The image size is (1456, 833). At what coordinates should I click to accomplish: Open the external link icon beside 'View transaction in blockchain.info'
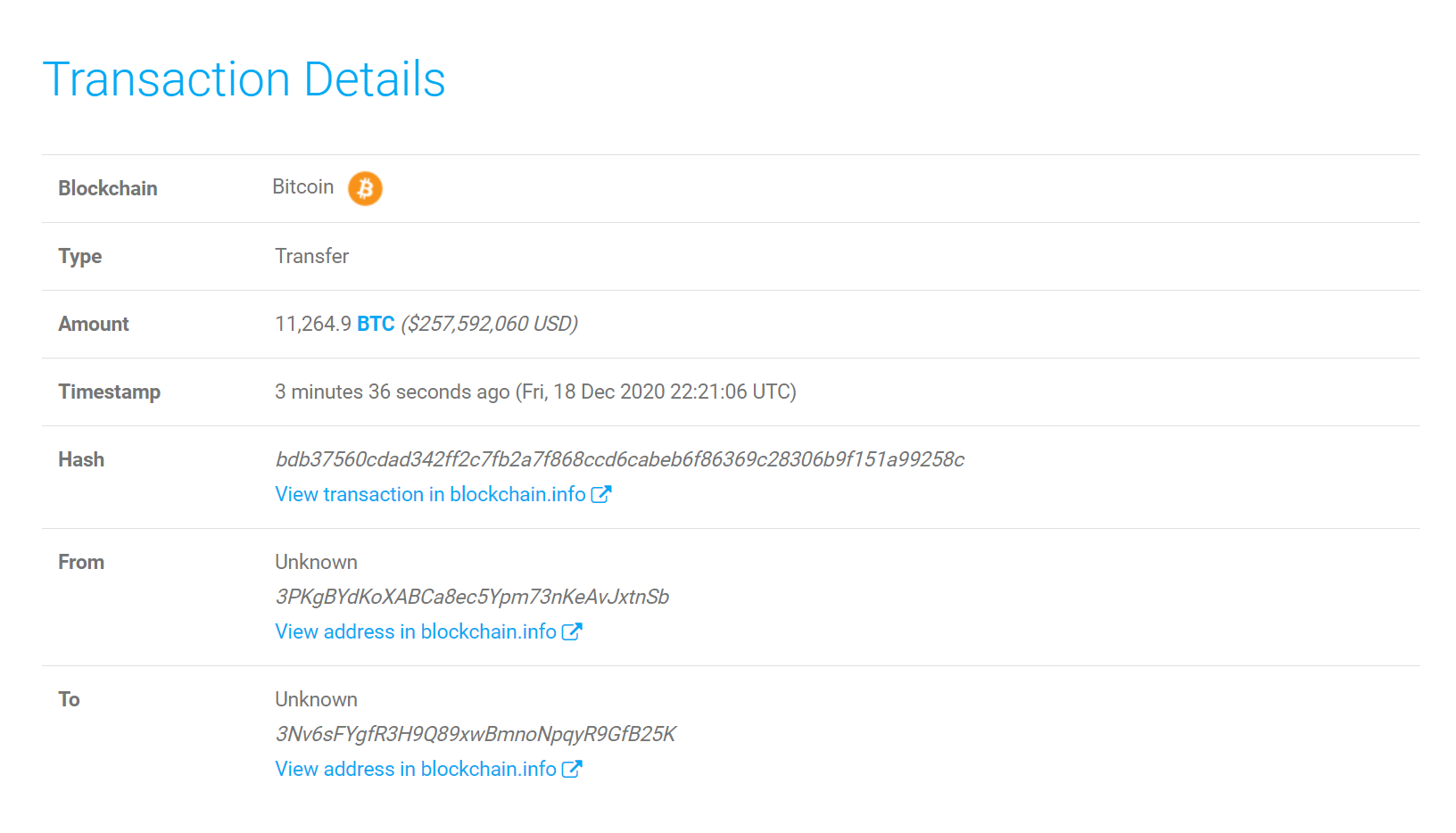(602, 493)
